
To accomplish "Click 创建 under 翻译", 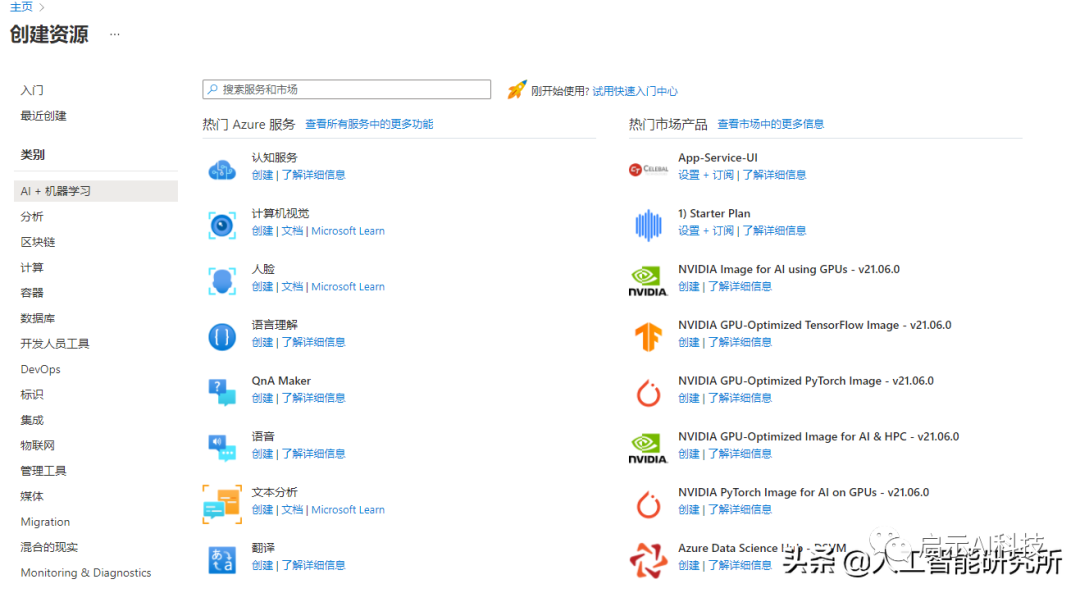I will coord(262,565).
